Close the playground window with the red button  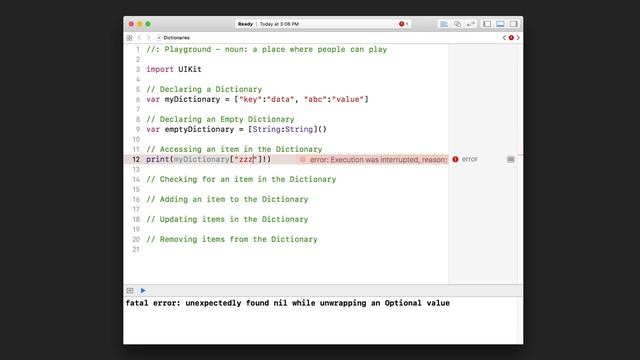[131, 24]
